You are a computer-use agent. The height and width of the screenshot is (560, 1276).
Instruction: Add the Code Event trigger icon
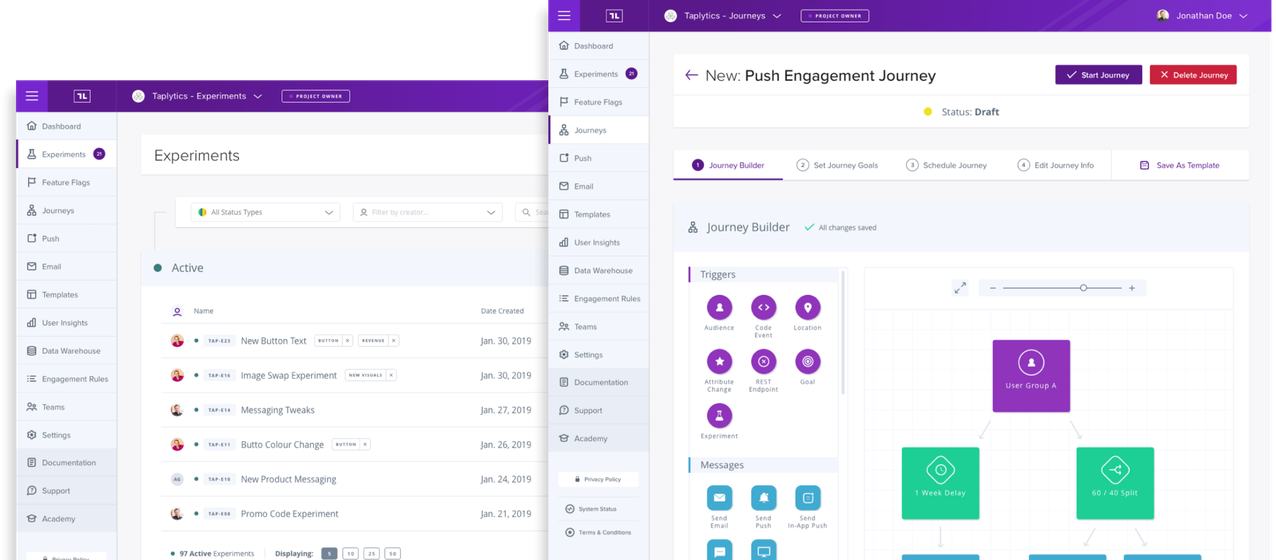pyautogui.click(x=763, y=308)
